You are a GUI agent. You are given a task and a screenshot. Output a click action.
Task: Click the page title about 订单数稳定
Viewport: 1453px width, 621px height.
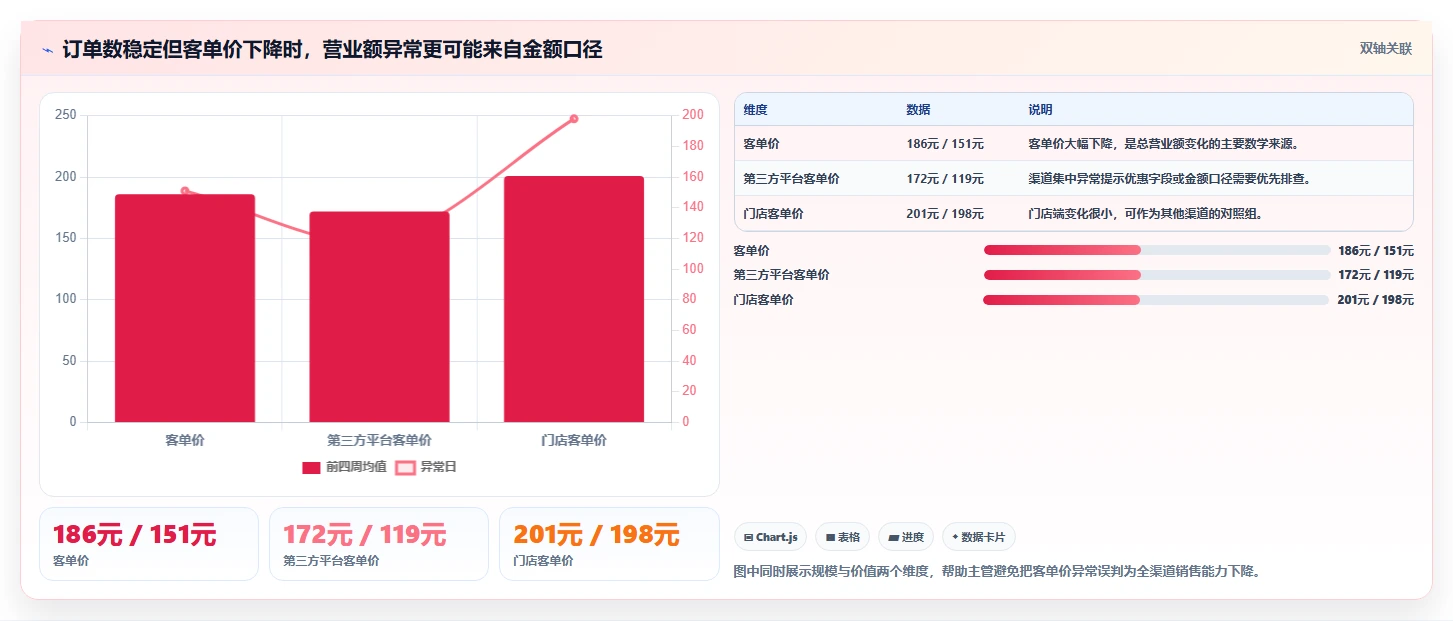(332, 49)
